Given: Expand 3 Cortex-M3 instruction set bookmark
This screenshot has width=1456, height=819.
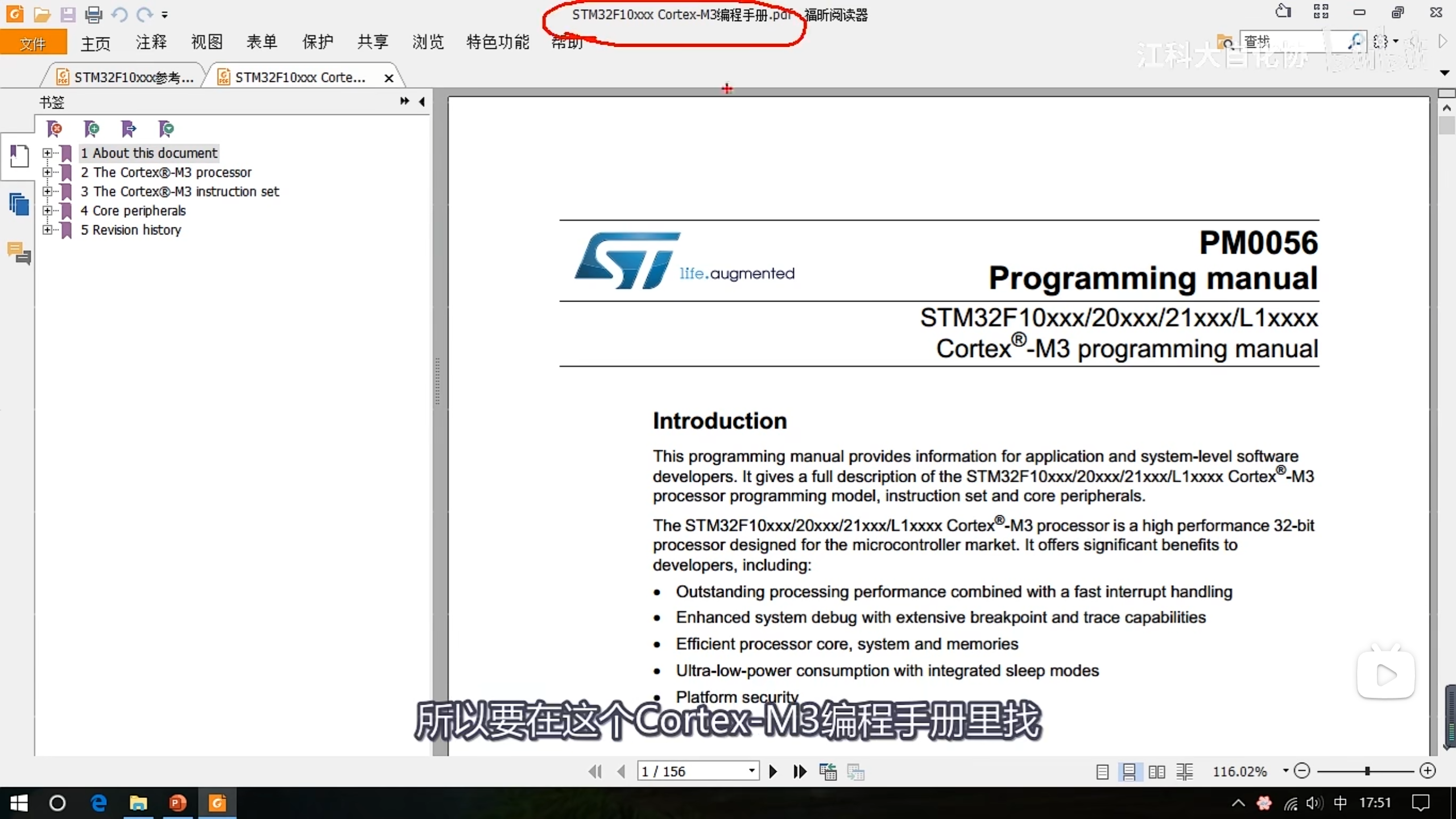Looking at the screenshot, I should (x=47, y=192).
